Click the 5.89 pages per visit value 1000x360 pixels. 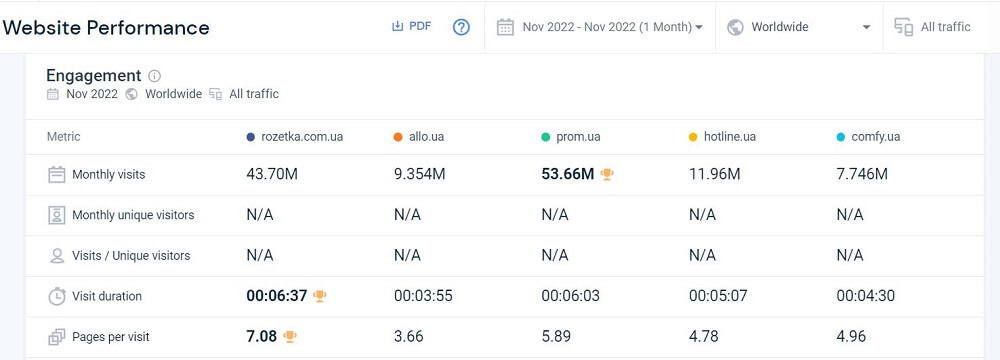(x=556, y=336)
